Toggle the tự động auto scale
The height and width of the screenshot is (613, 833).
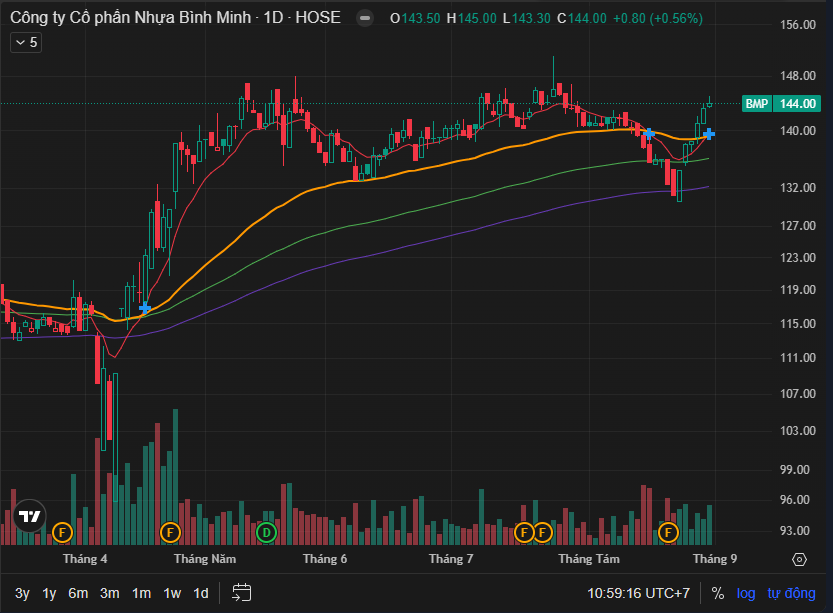click(791, 593)
